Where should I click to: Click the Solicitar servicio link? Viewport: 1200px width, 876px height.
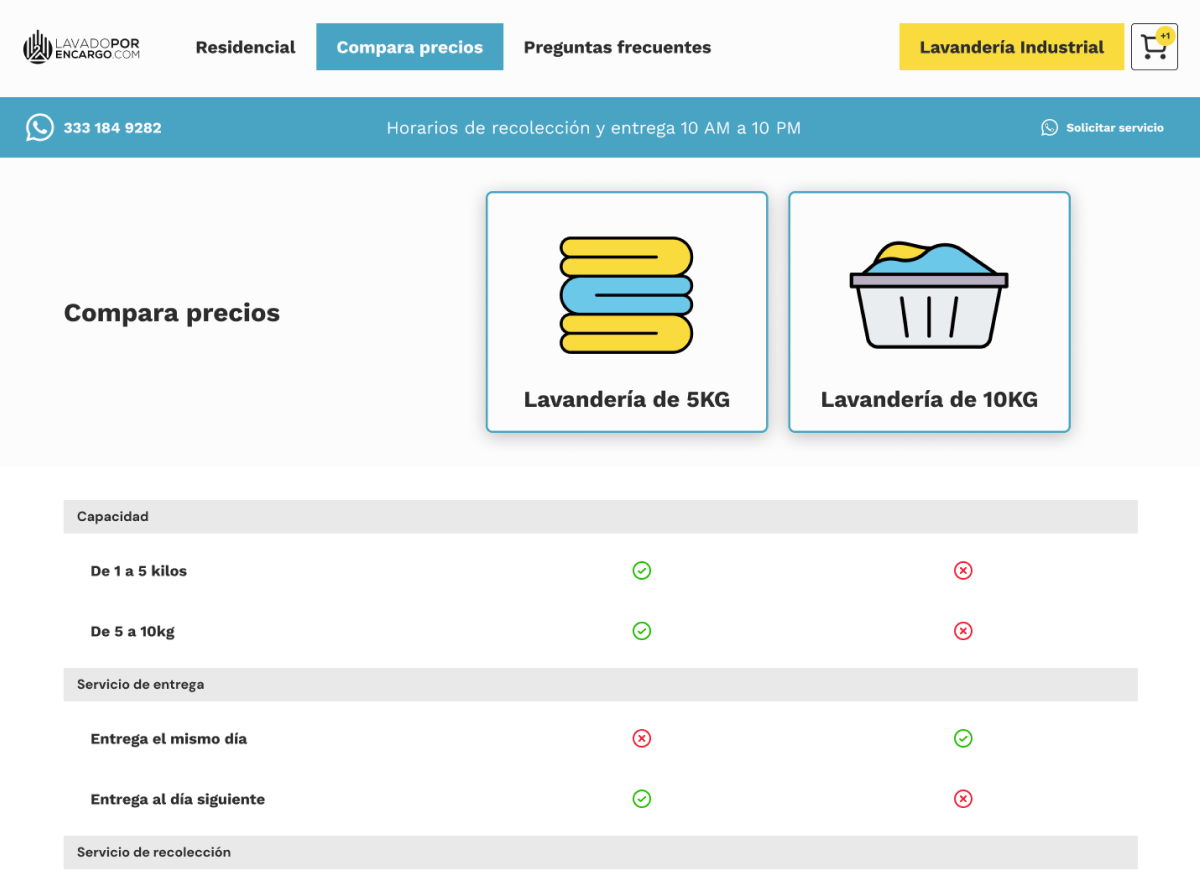(x=1114, y=128)
